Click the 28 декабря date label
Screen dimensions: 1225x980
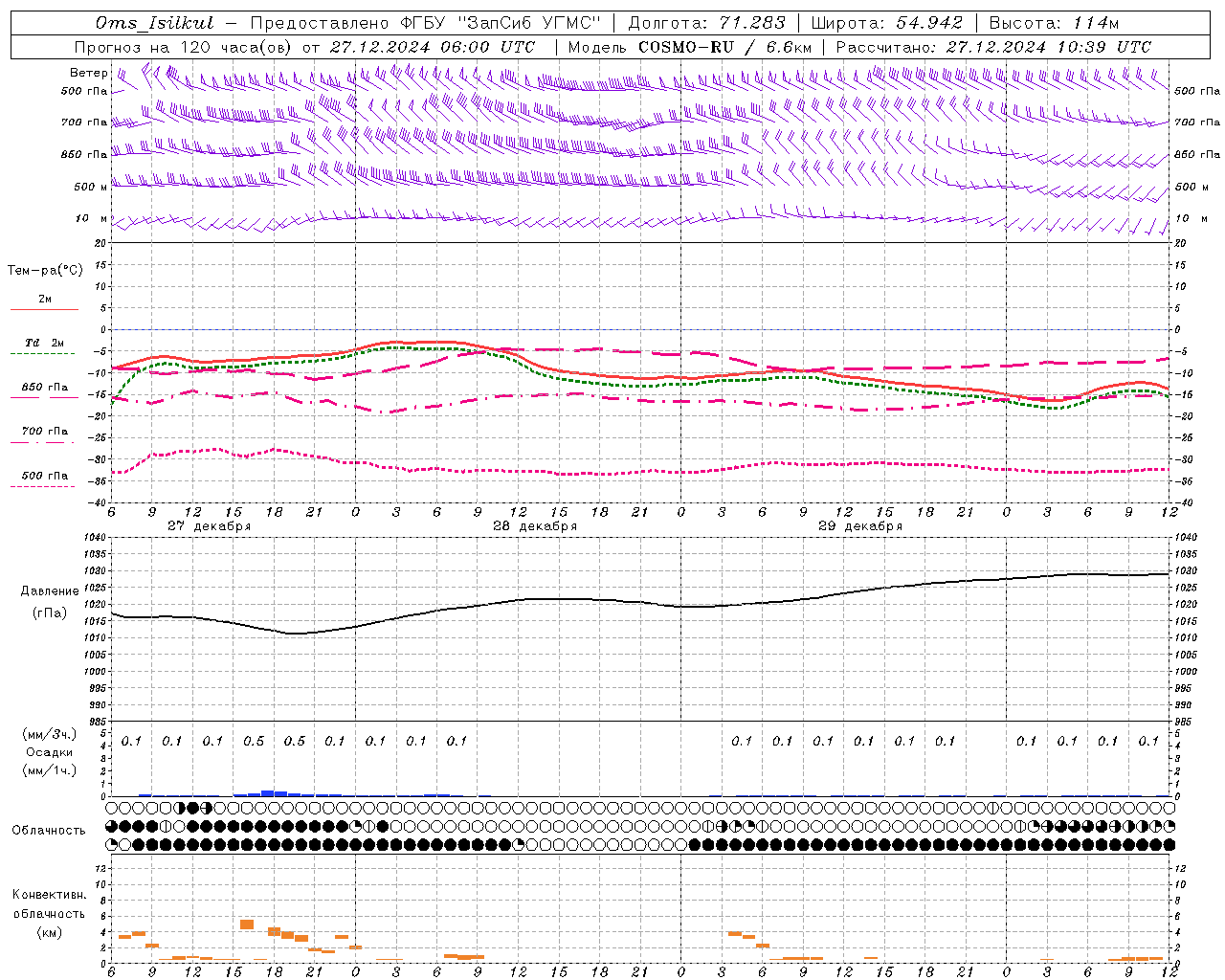click(x=535, y=526)
